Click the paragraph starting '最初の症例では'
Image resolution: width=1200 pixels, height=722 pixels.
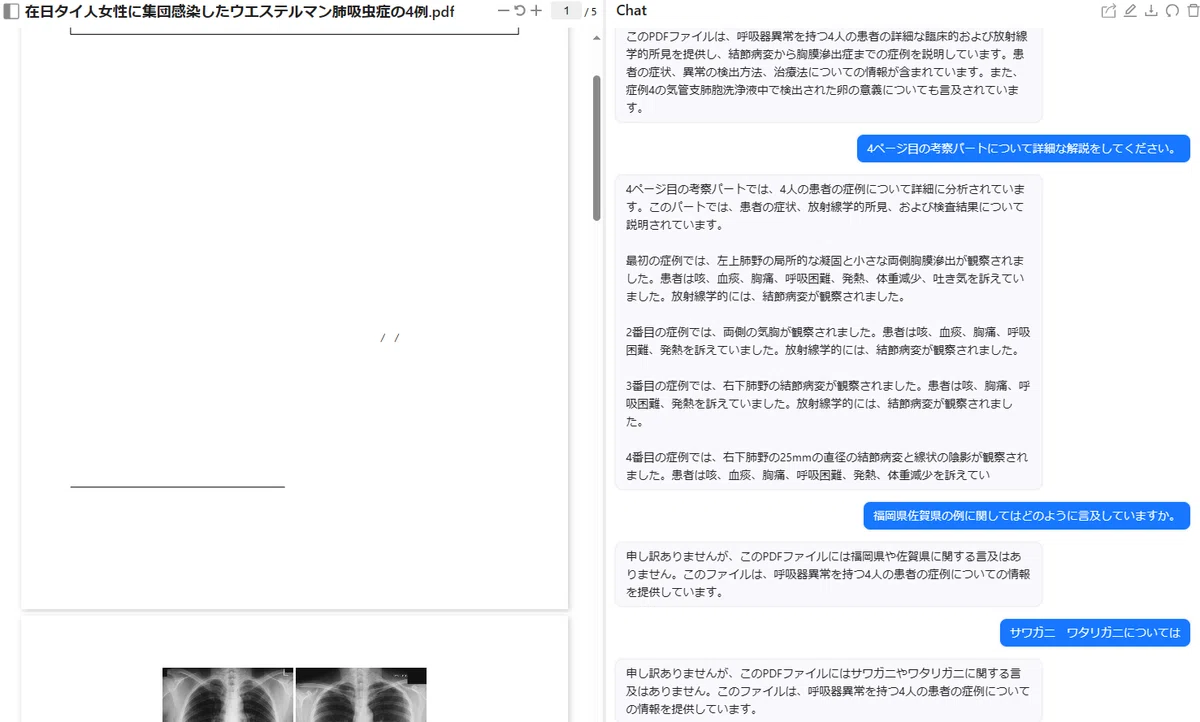click(826, 278)
